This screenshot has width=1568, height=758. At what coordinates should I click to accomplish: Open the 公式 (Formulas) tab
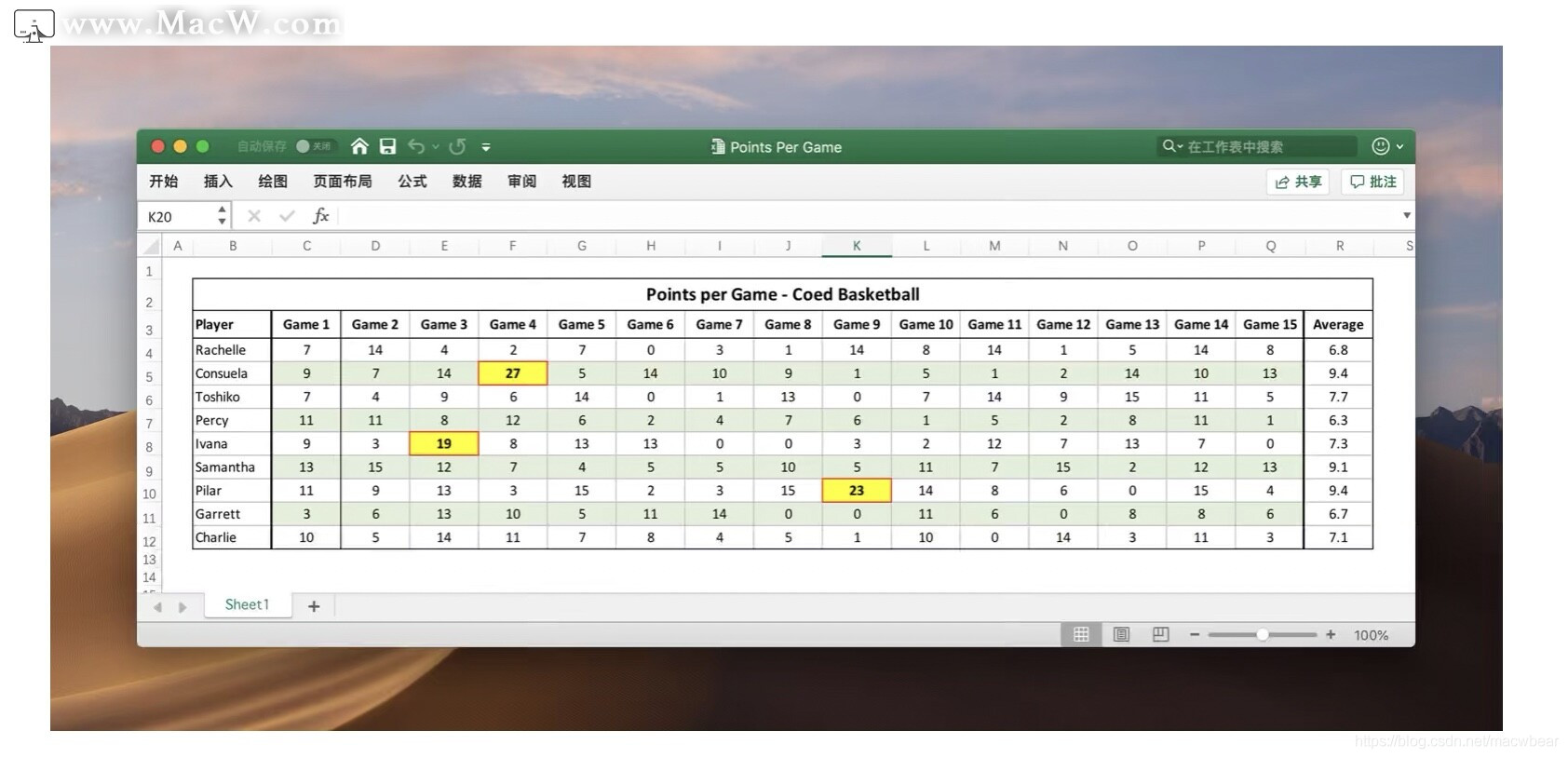[x=412, y=182]
